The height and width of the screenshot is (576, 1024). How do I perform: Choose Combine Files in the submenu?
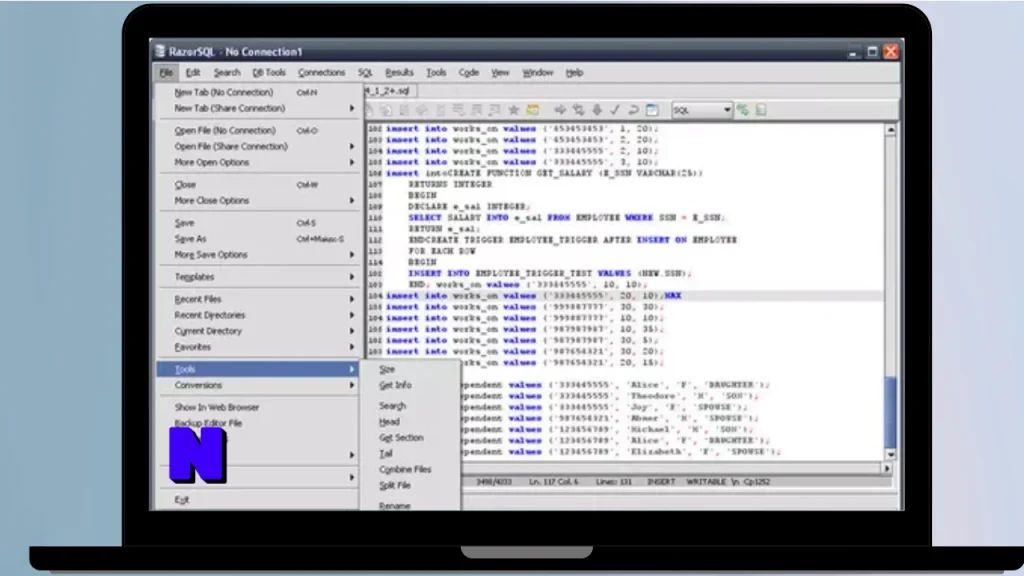click(411, 469)
